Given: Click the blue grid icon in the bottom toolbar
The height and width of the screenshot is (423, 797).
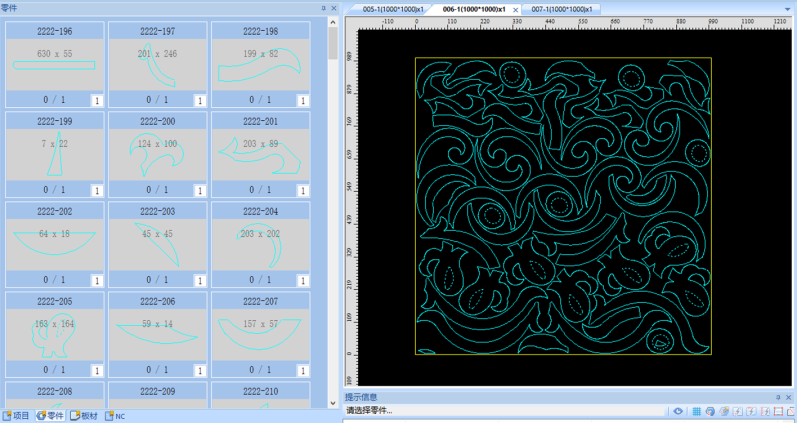Looking at the screenshot, I should pyautogui.click(x=696, y=411).
